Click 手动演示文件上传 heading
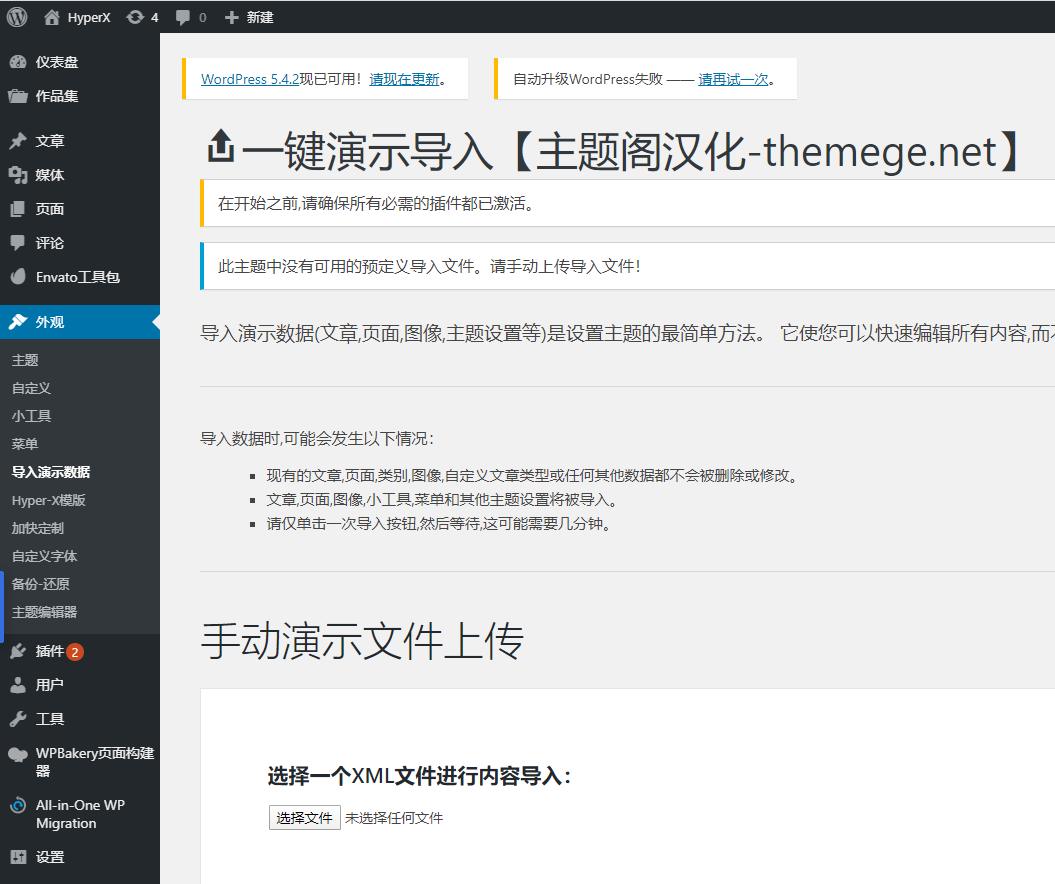 click(362, 640)
